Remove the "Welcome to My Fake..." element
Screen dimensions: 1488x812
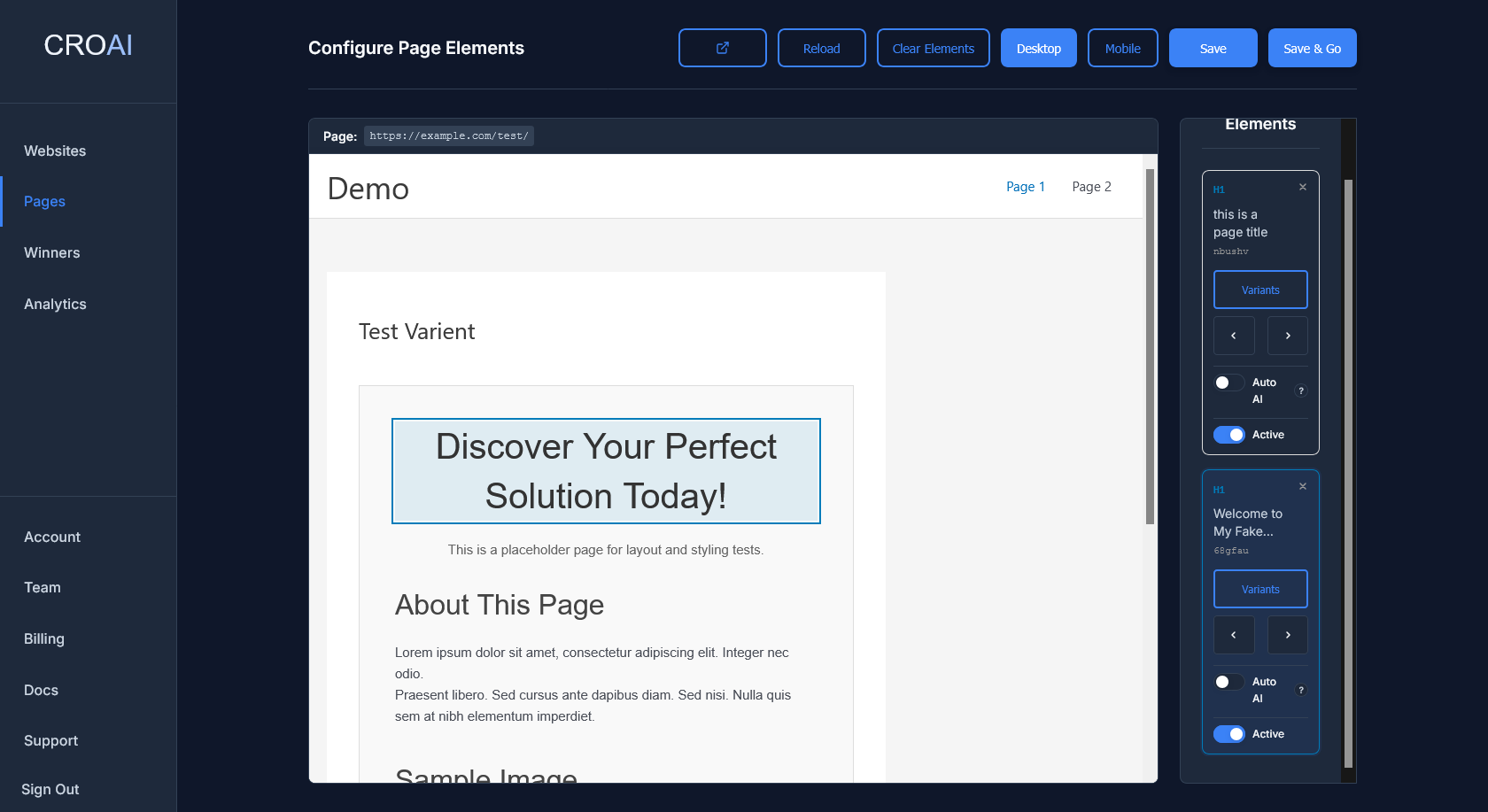point(1302,486)
